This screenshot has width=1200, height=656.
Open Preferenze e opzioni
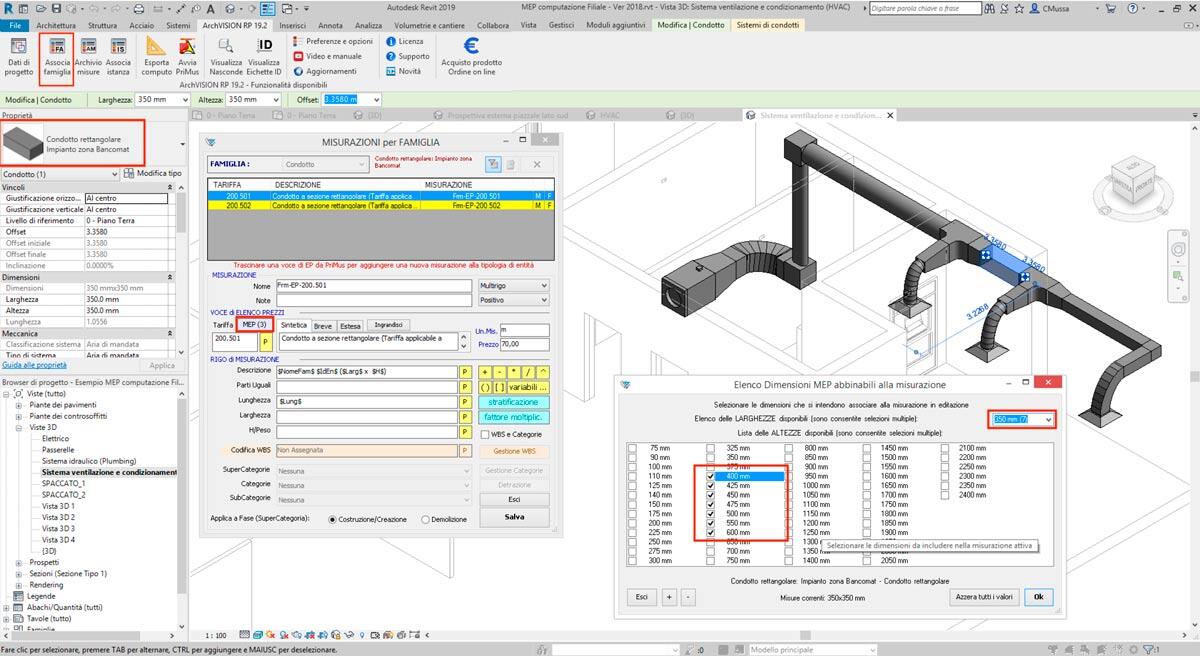click(x=333, y=42)
